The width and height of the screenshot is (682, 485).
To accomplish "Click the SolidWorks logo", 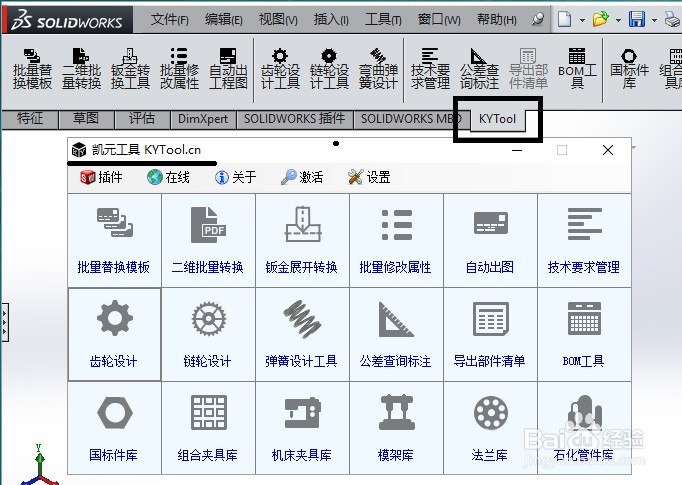I will [67, 20].
